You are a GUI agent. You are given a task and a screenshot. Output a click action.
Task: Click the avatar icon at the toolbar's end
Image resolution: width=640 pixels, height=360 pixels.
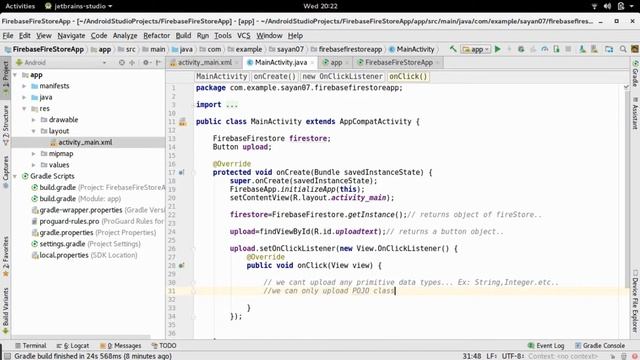point(635,49)
